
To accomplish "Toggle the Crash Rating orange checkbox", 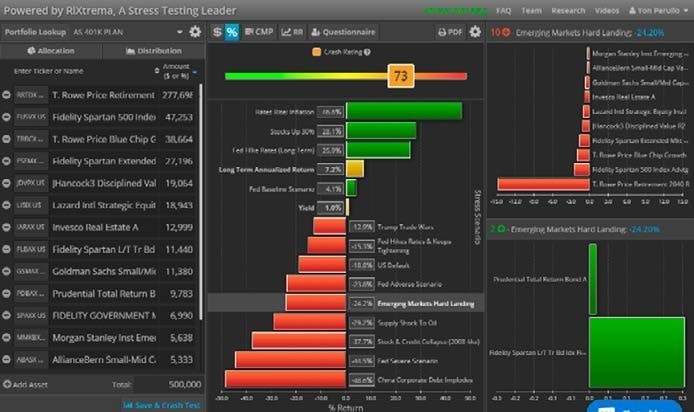I will click(x=316, y=50).
